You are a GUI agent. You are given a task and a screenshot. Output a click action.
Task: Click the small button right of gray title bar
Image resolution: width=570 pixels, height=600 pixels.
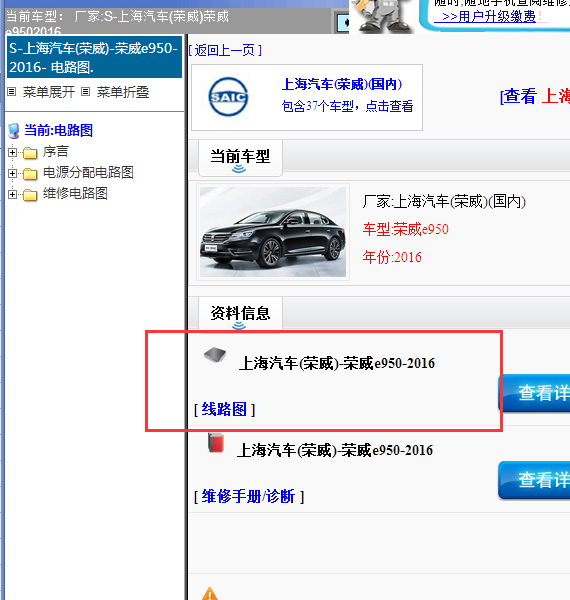coord(342,23)
